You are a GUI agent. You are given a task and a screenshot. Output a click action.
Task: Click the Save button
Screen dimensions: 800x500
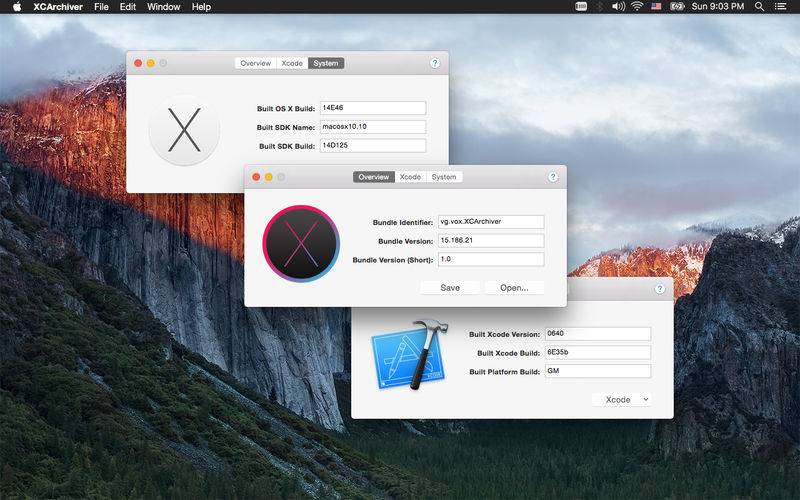click(x=450, y=288)
